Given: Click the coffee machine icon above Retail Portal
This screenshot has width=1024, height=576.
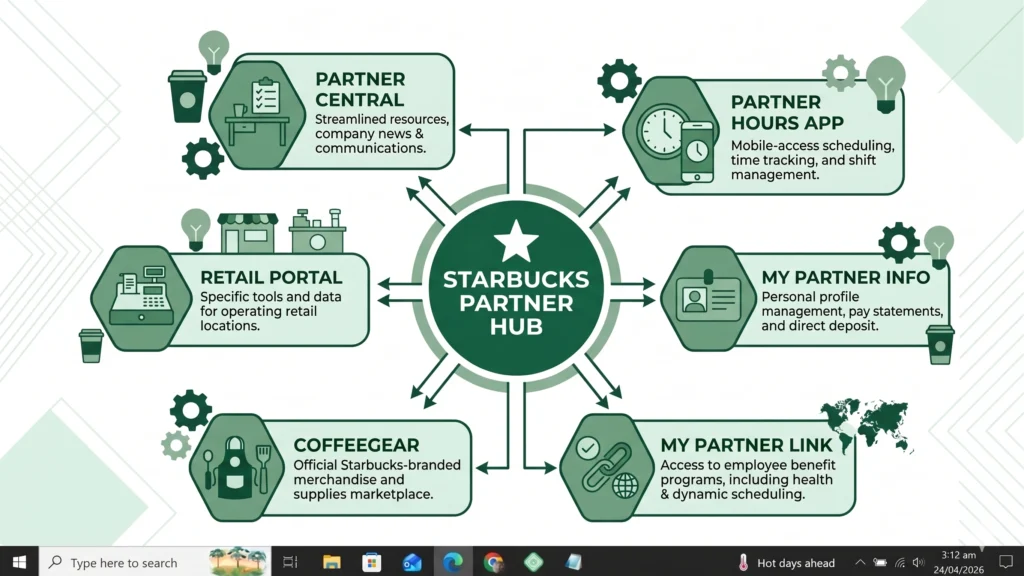Looking at the screenshot, I should click(x=317, y=231).
